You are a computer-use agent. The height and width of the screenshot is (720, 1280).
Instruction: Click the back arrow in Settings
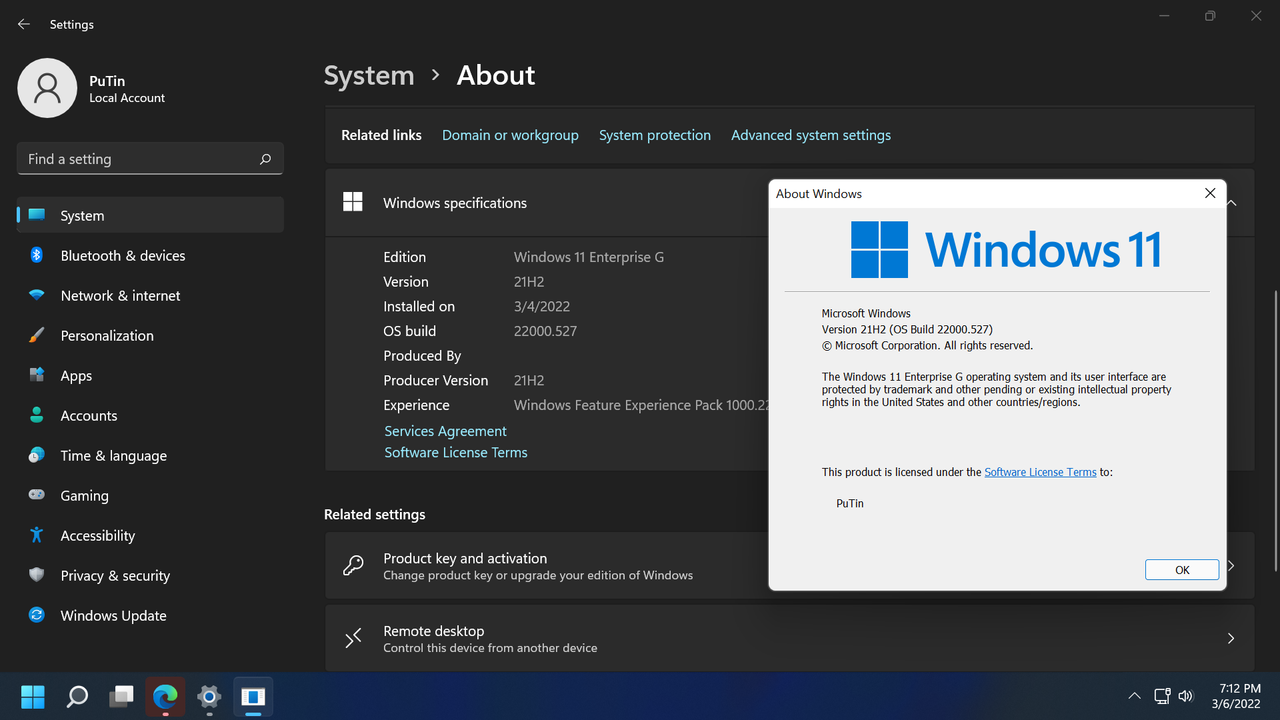tap(24, 24)
